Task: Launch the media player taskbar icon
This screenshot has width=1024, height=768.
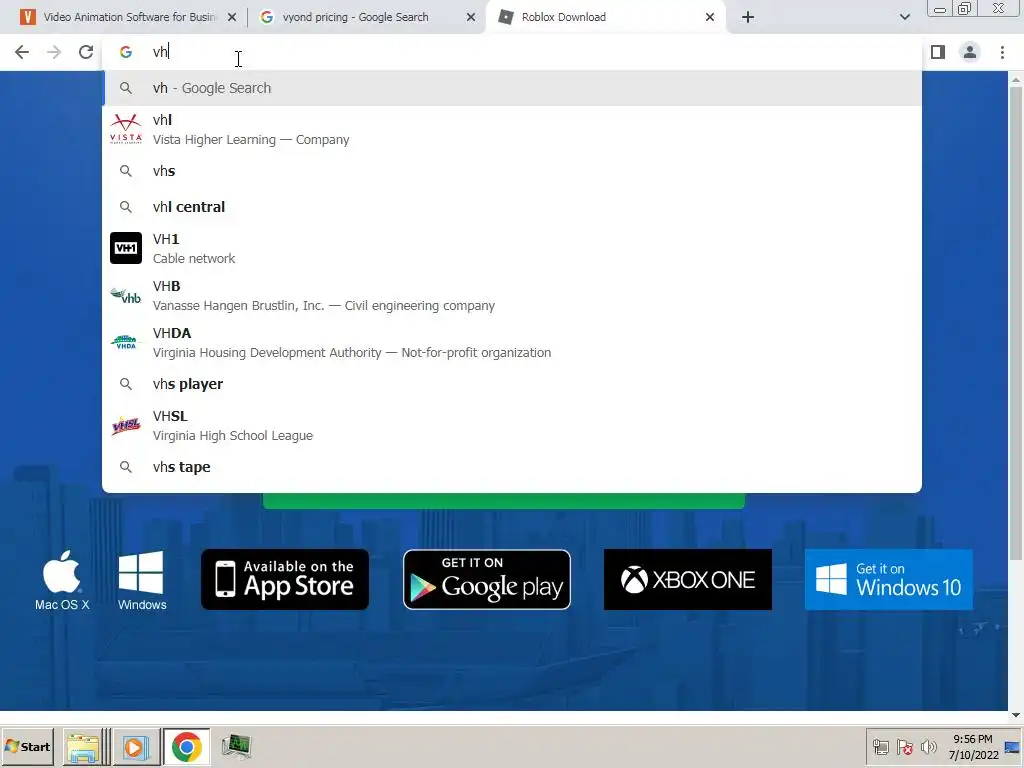Action: click(136, 746)
